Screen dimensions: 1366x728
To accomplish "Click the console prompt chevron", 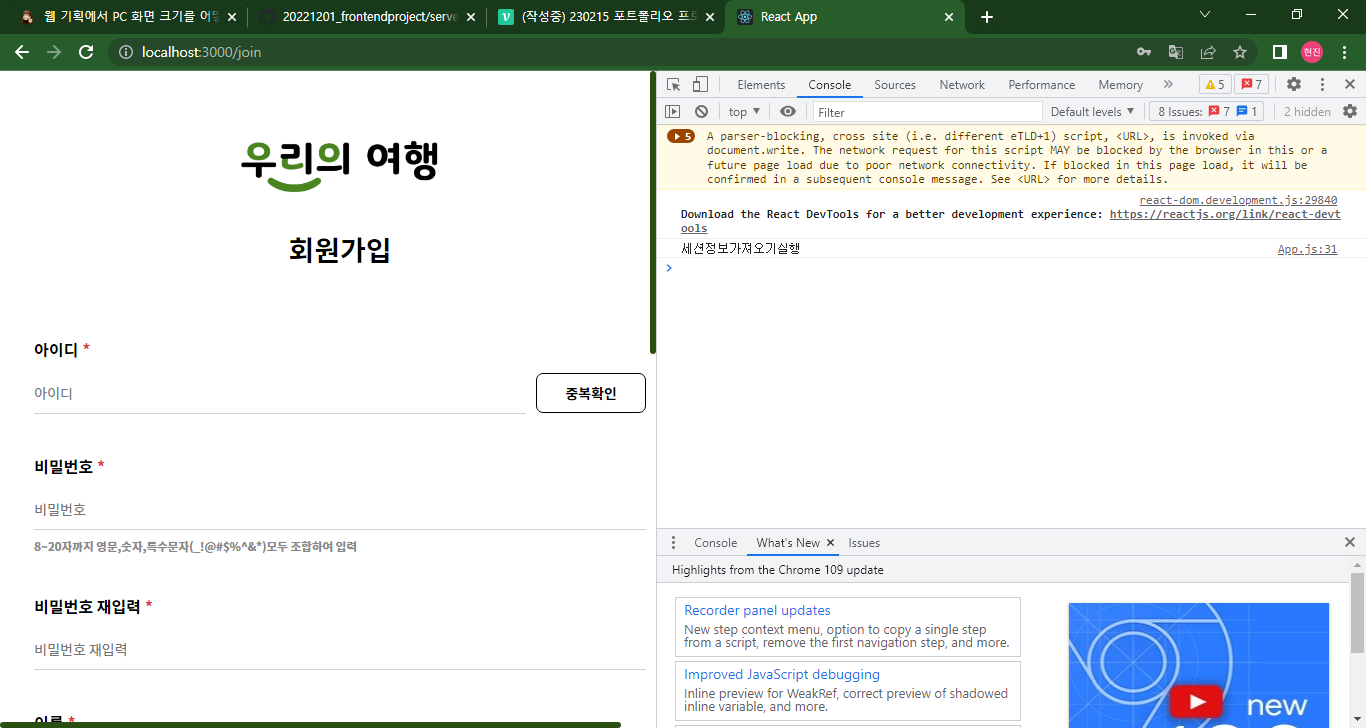I will [669, 268].
